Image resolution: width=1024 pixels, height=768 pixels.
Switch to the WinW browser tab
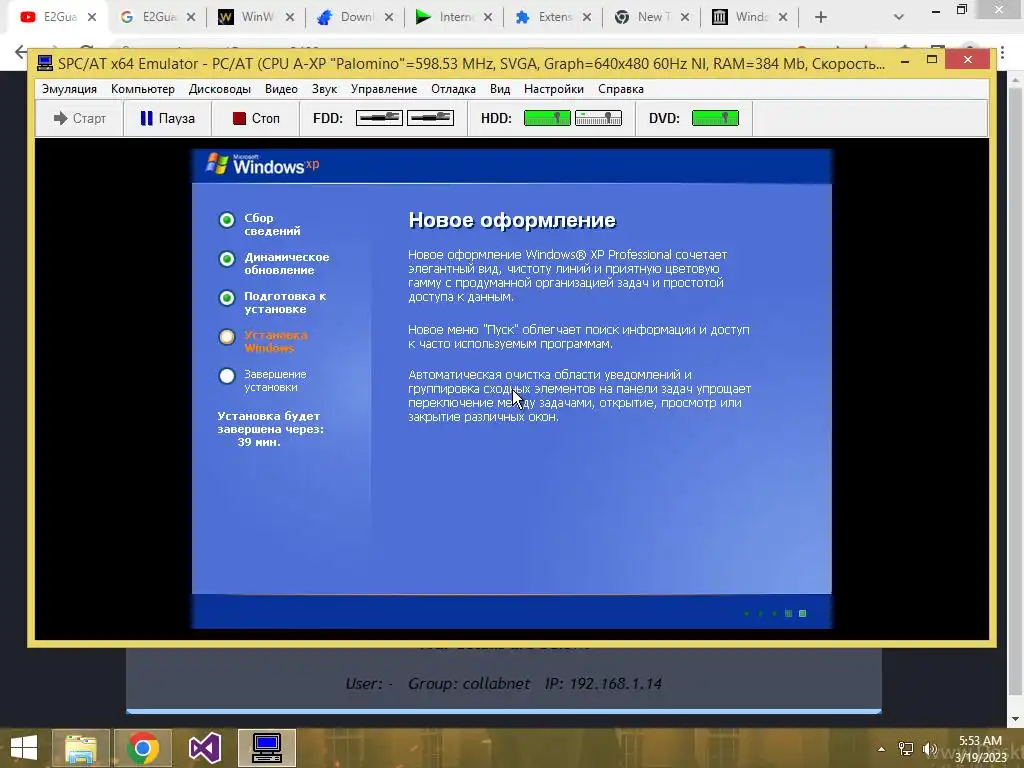coord(256,17)
